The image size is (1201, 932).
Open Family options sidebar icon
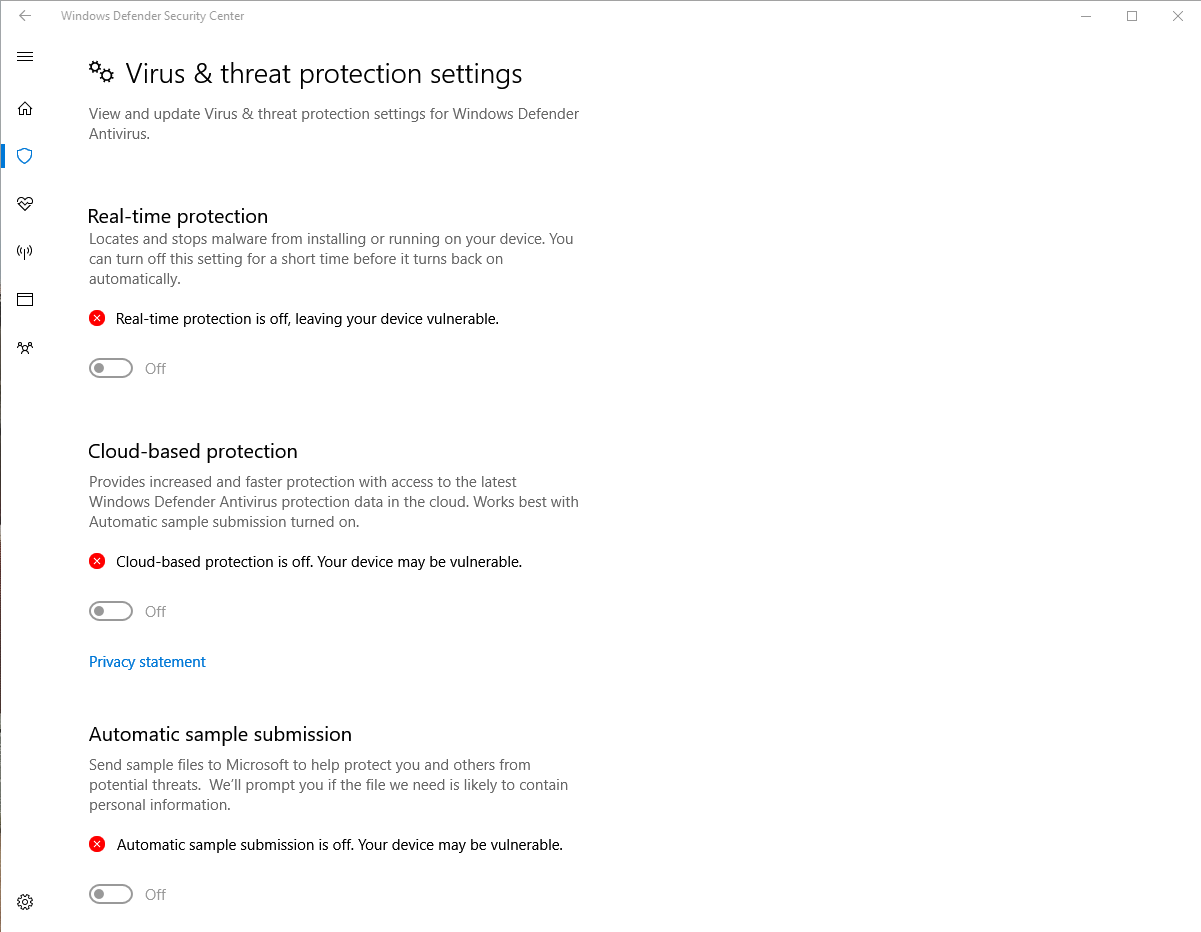(x=25, y=348)
